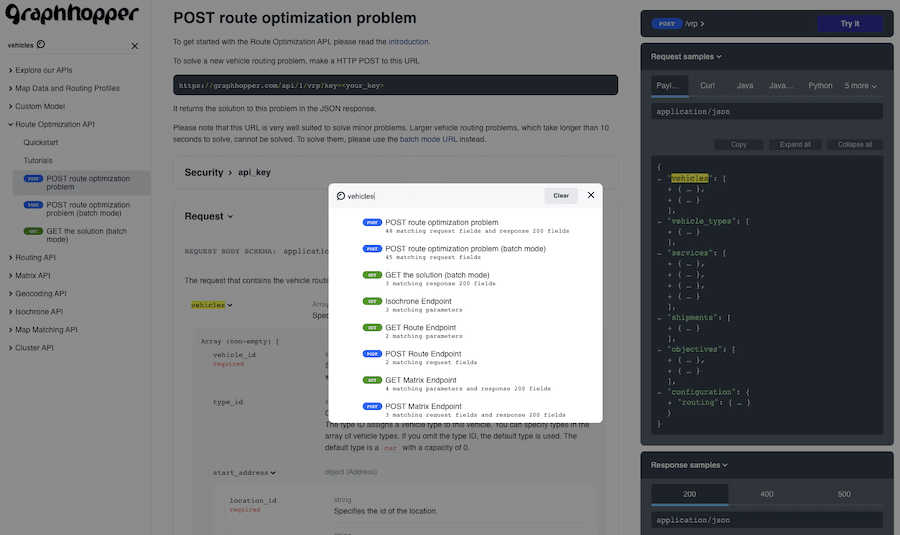Close the search results dialog with X
Image resolution: width=900 pixels, height=535 pixels.
pyautogui.click(x=591, y=195)
